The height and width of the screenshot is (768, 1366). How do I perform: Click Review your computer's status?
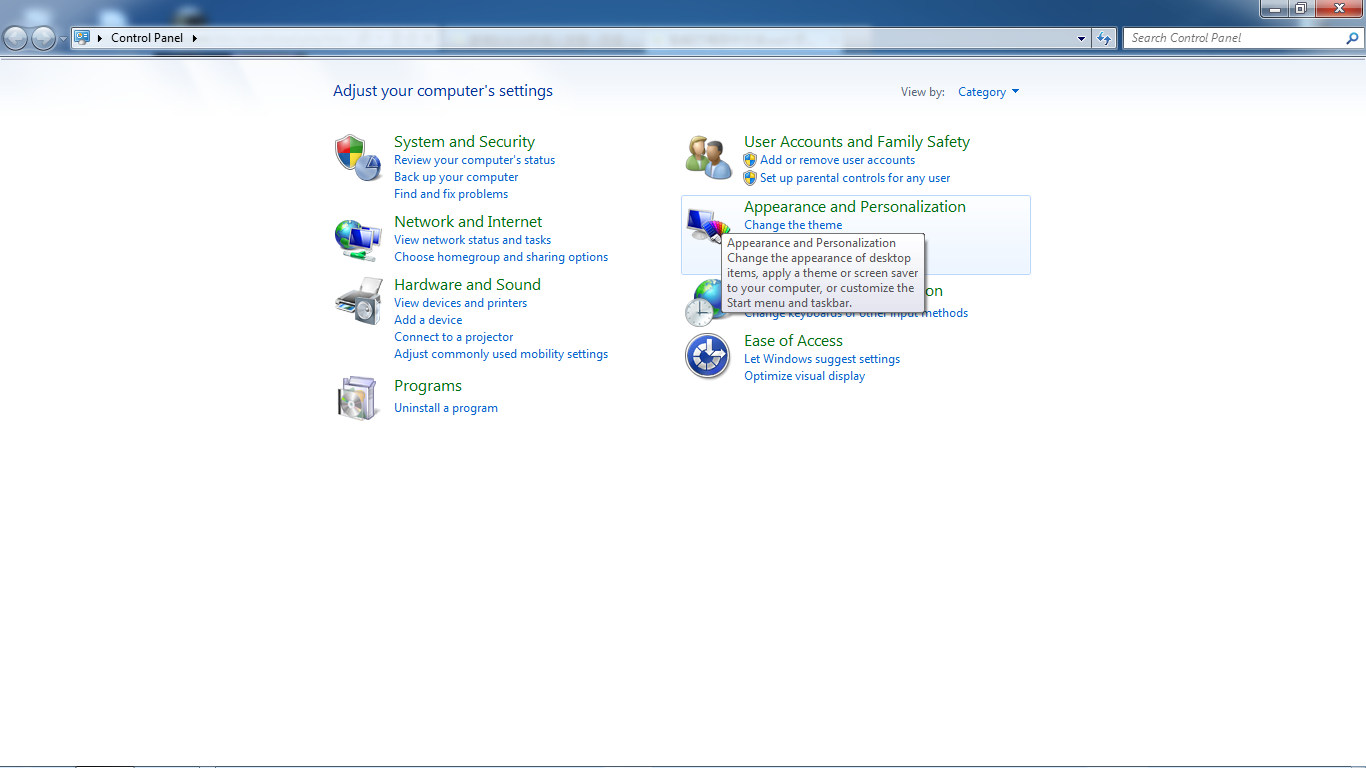point(474,160)
